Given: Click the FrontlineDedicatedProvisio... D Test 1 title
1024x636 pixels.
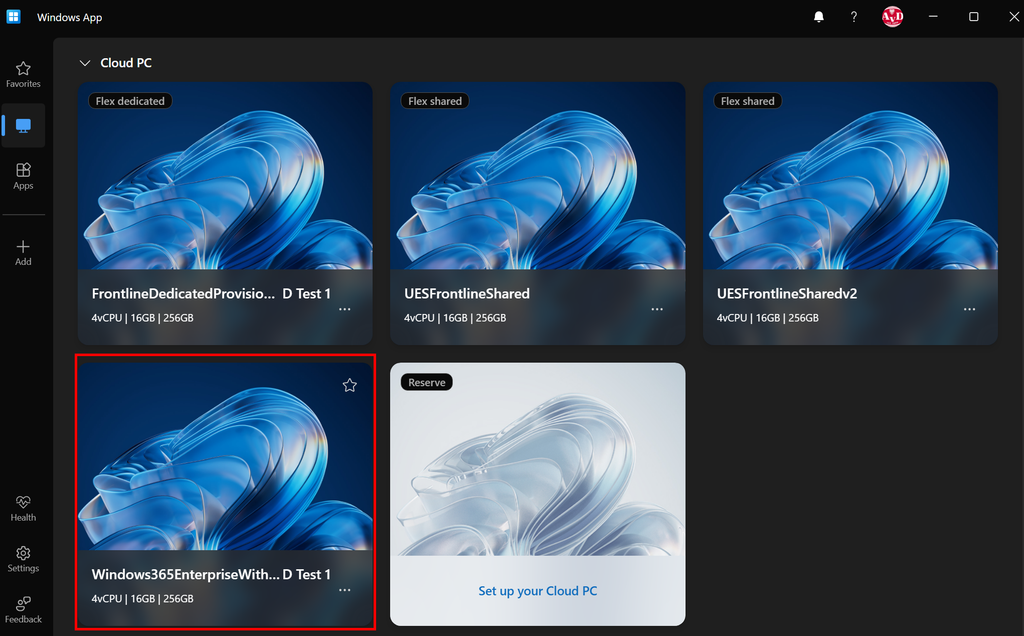Looking at the screenshot, I should 211,294.
